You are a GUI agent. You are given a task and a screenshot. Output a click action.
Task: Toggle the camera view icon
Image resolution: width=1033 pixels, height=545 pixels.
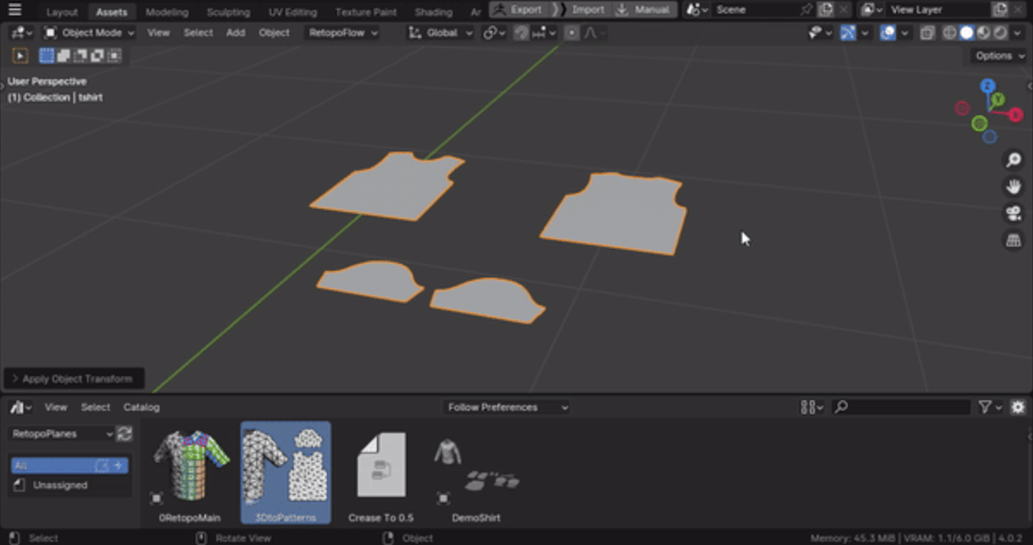pos(1013,213)
